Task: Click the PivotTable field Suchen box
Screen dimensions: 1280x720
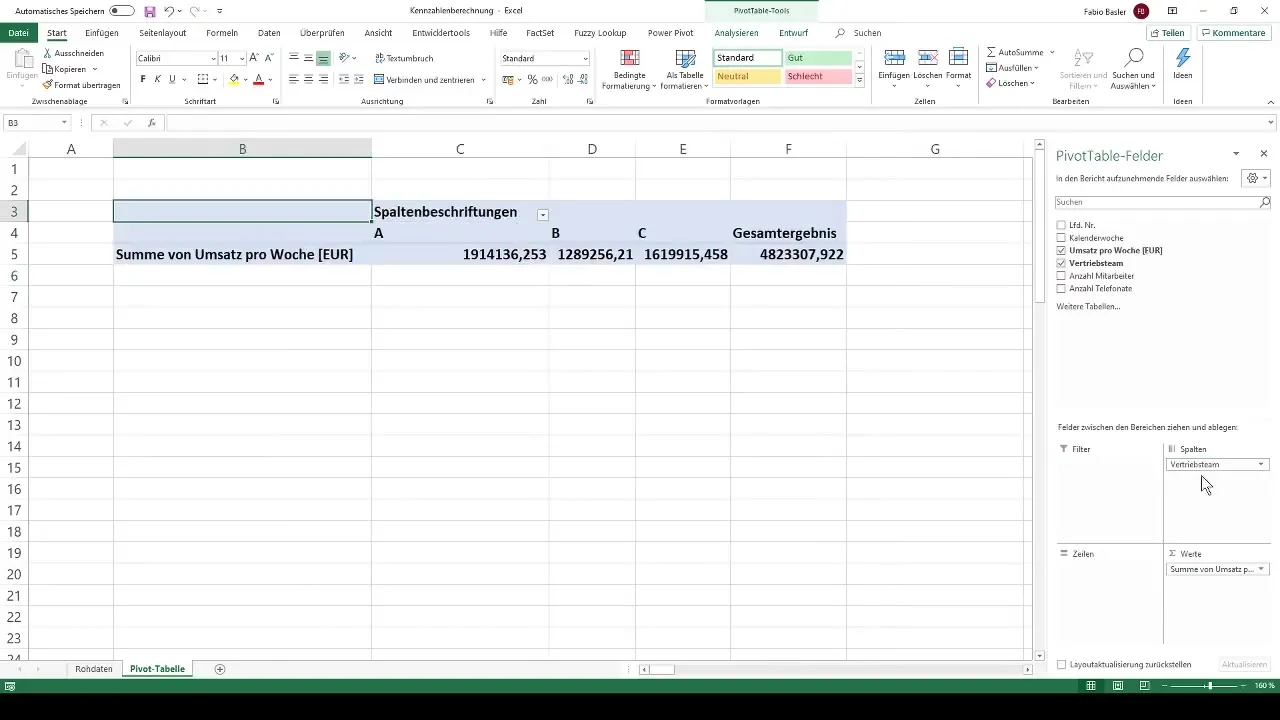Action: 1163,202
